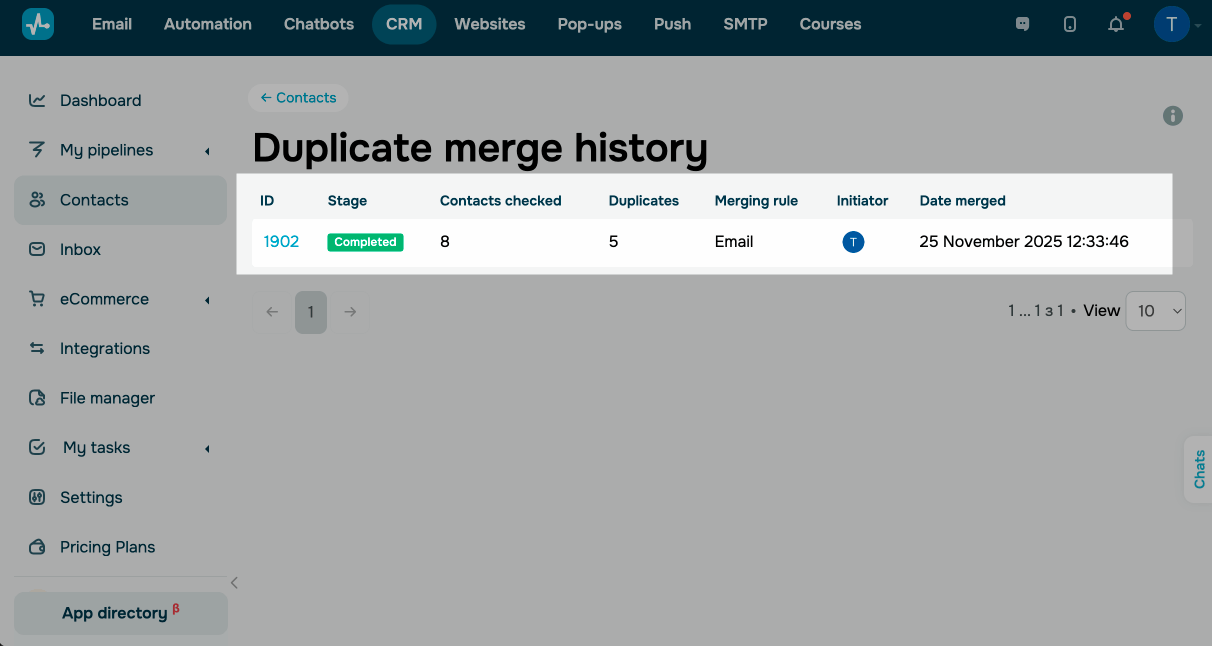Switch to the Automation tab
The width and height of the screenshot is (1212, 646).
(208, 24)
